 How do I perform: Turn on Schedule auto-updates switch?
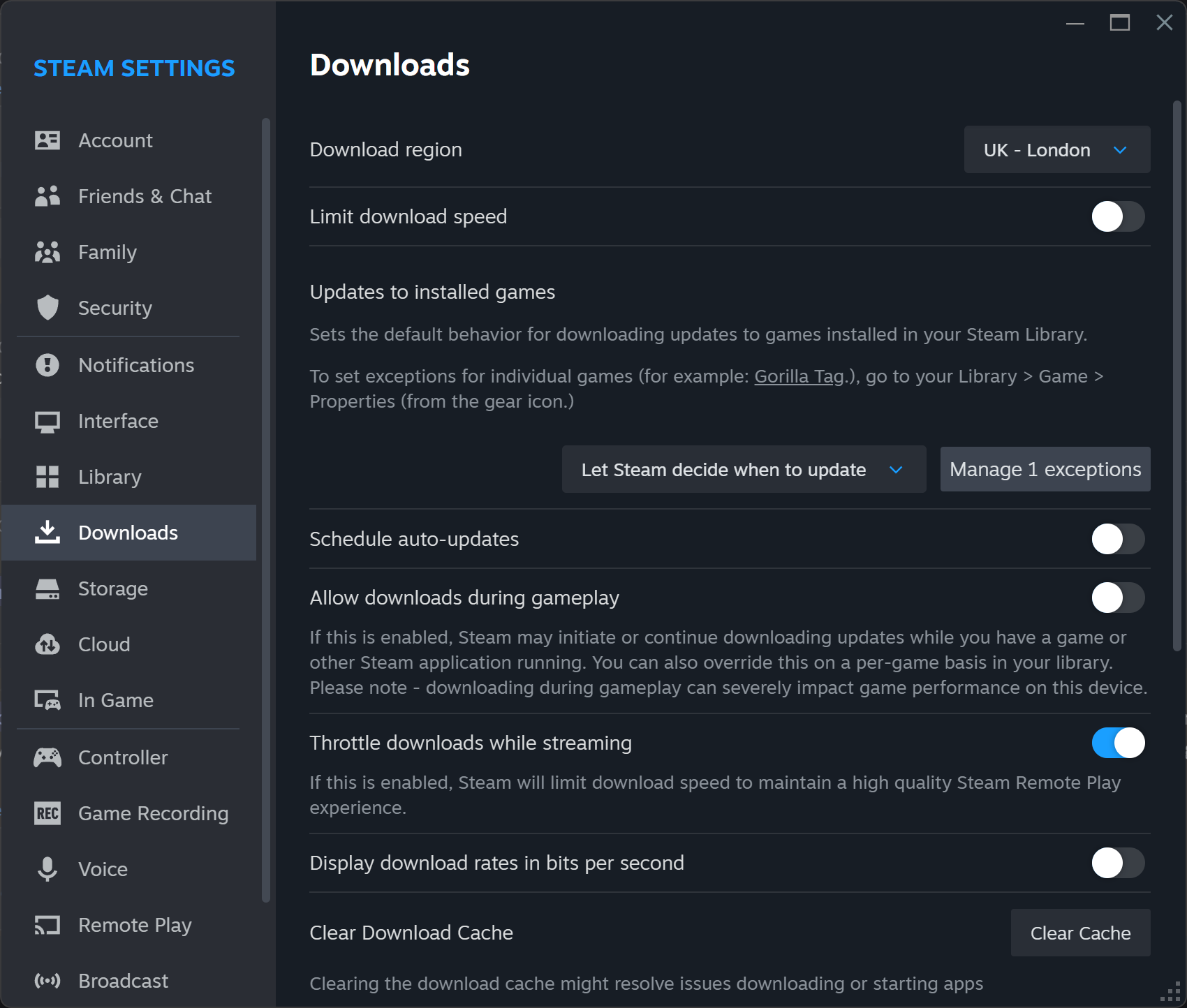coord(1118,539)
